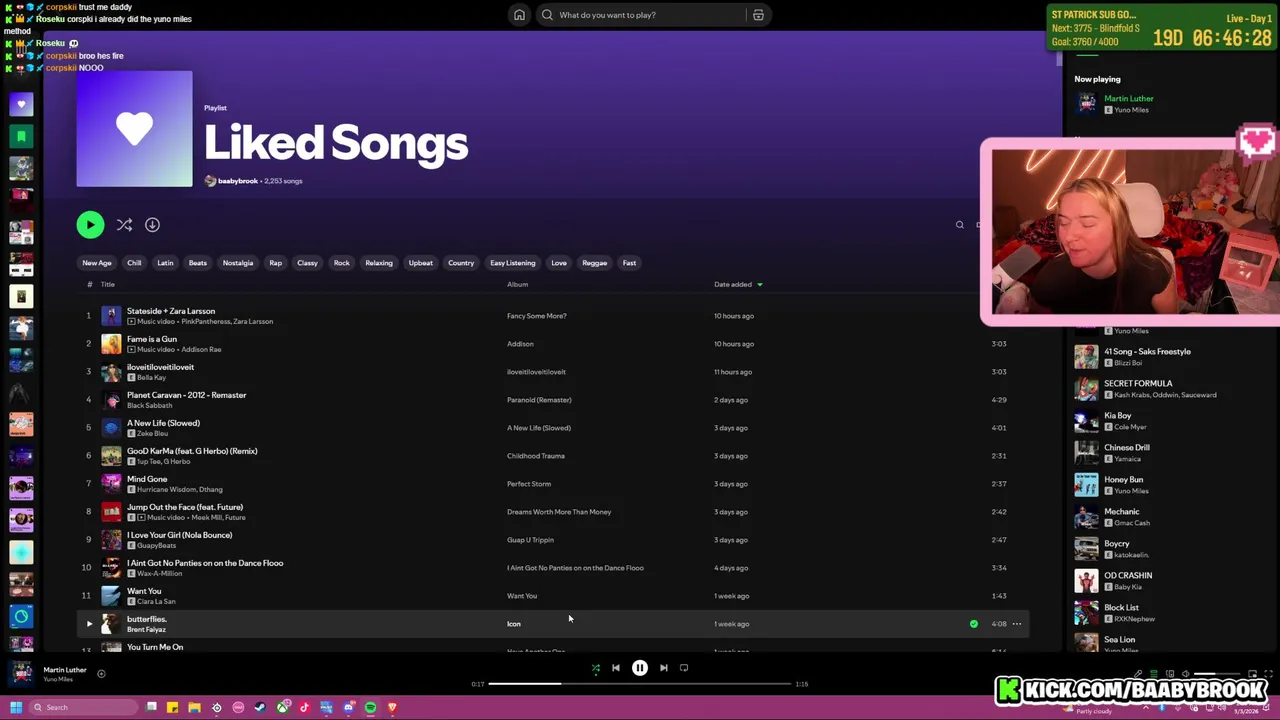Viewport: 1280px width, 720px height.
Task: Filter songs by Rock
Action: (342, 263)
